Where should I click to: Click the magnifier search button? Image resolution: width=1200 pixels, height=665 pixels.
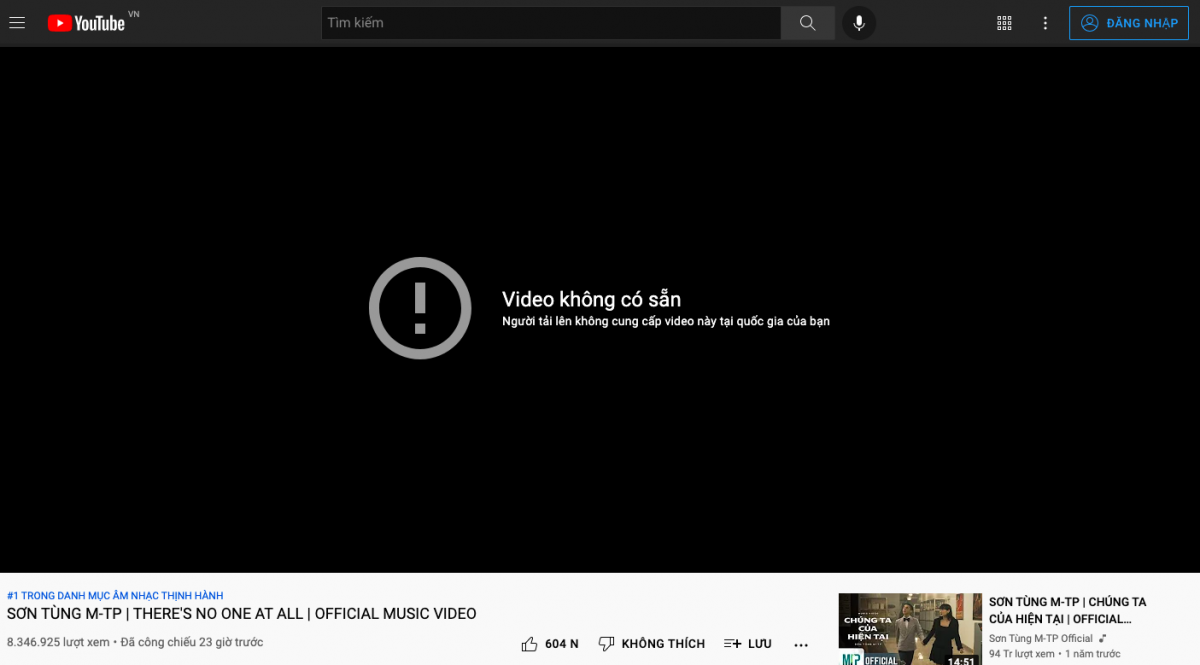[x=808, y=23]
